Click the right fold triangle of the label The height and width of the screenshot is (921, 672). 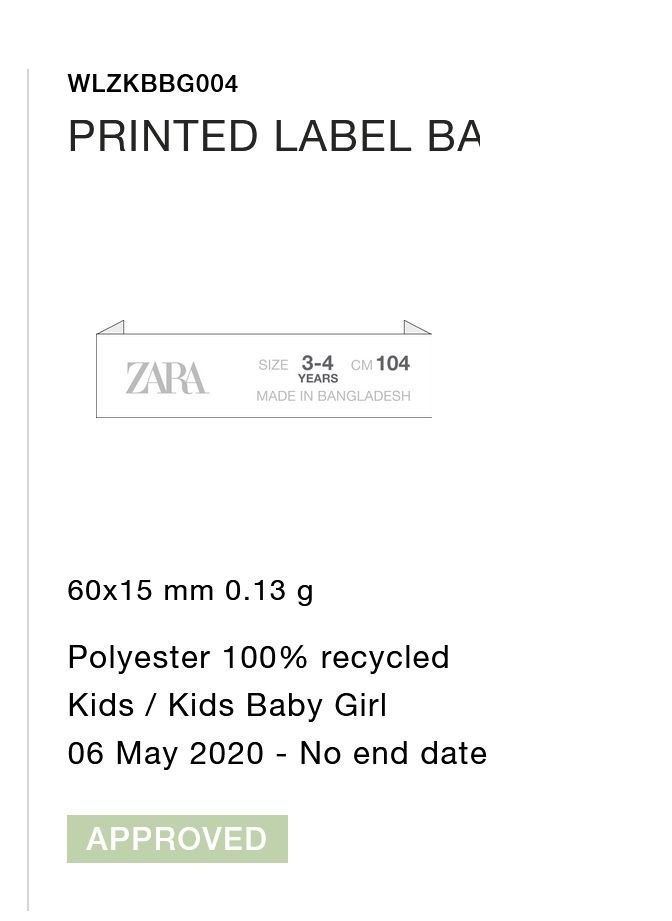pos(416,327)
